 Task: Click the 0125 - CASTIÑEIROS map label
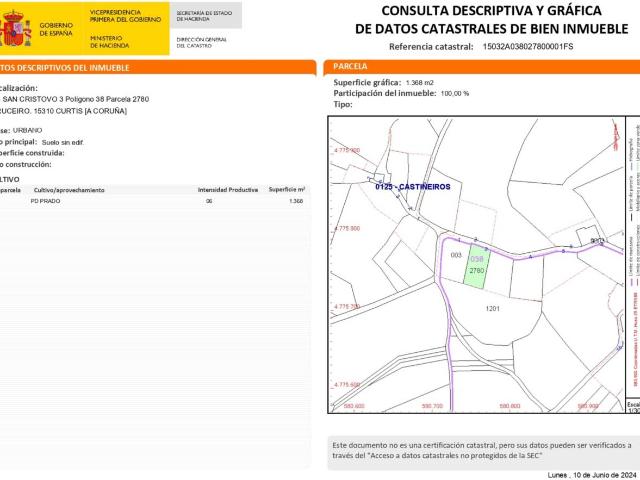pyautogui.click(x=412, y=186)
